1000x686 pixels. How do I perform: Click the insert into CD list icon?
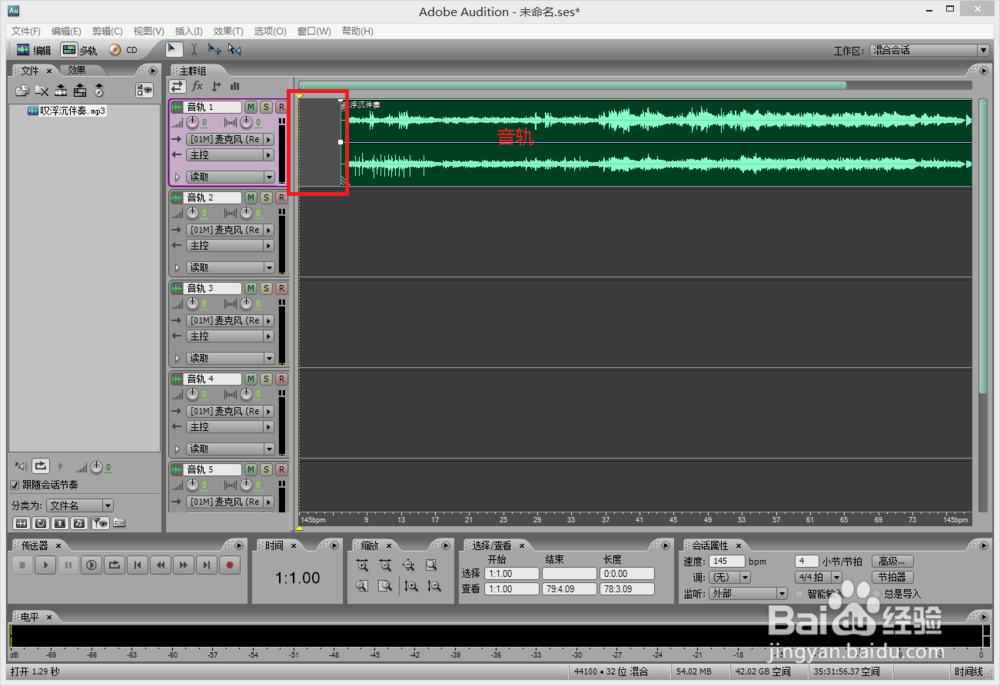click(80, 91)
